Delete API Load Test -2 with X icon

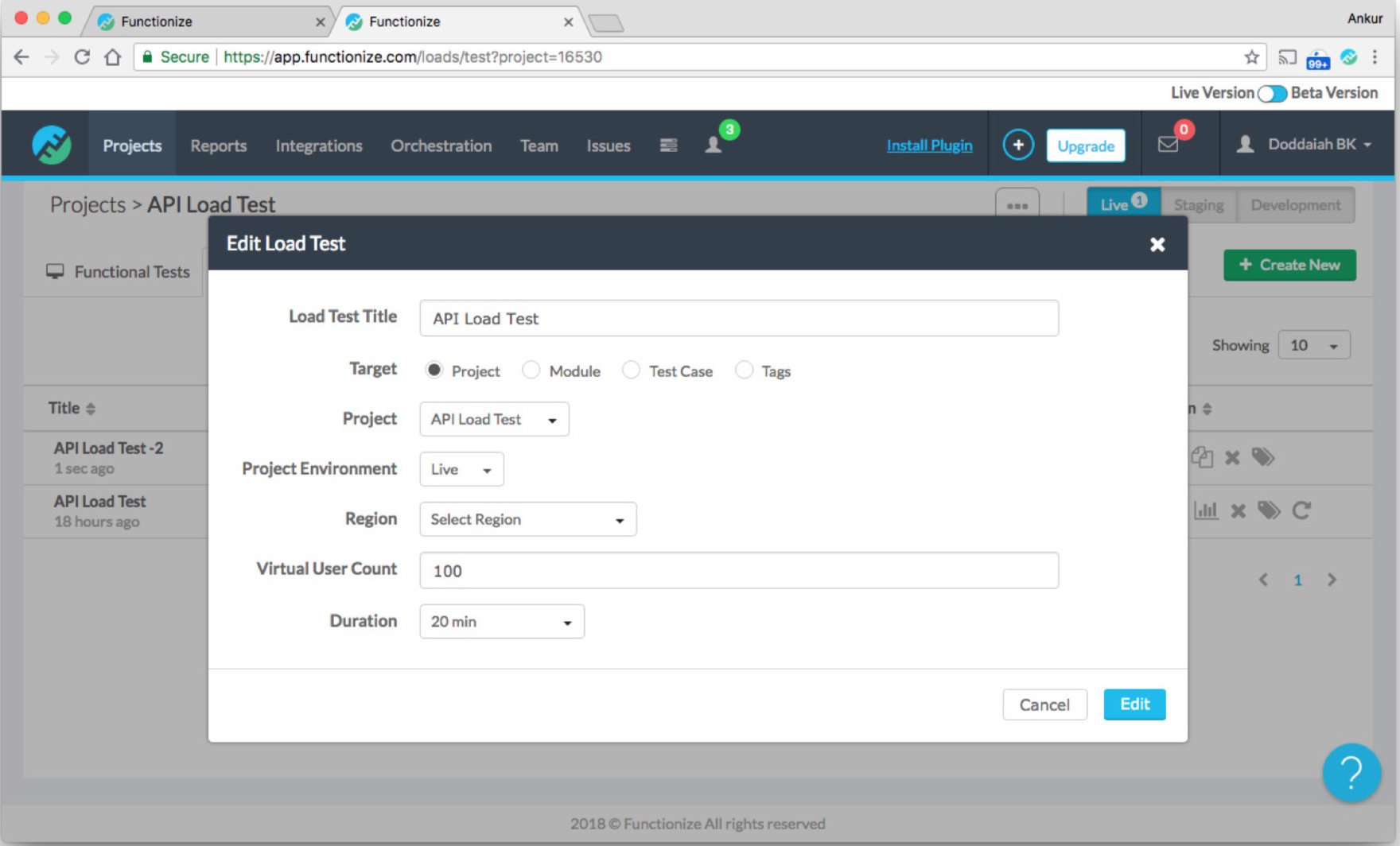point(1232,458)
